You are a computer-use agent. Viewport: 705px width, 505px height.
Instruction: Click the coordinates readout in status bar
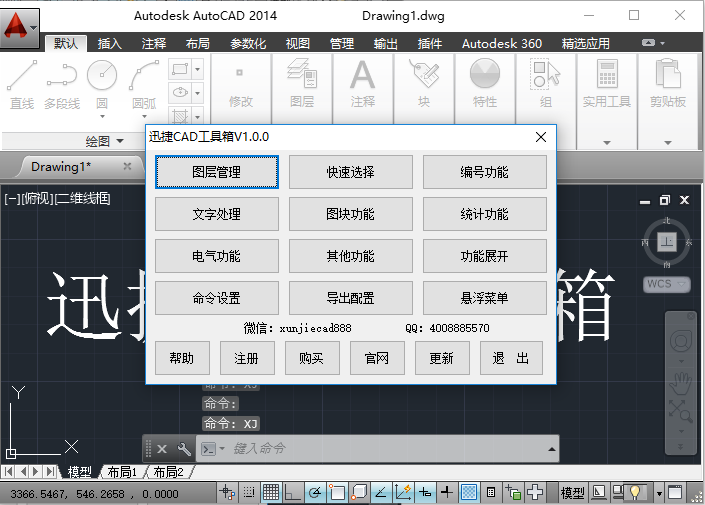pyautogui.click(x=94, y=494)
